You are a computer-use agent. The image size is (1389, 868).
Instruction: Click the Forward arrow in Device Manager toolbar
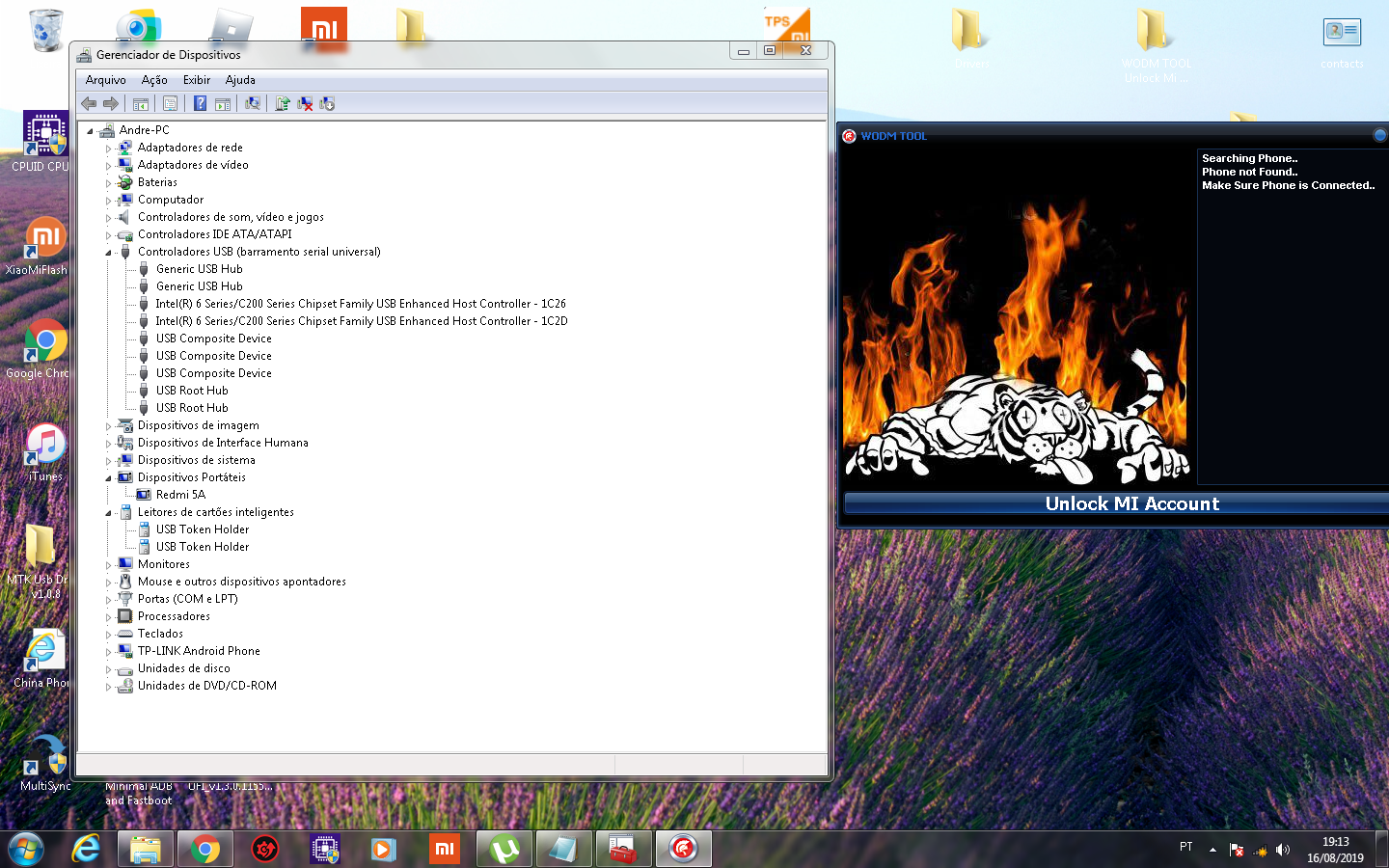tap(111, 103)
